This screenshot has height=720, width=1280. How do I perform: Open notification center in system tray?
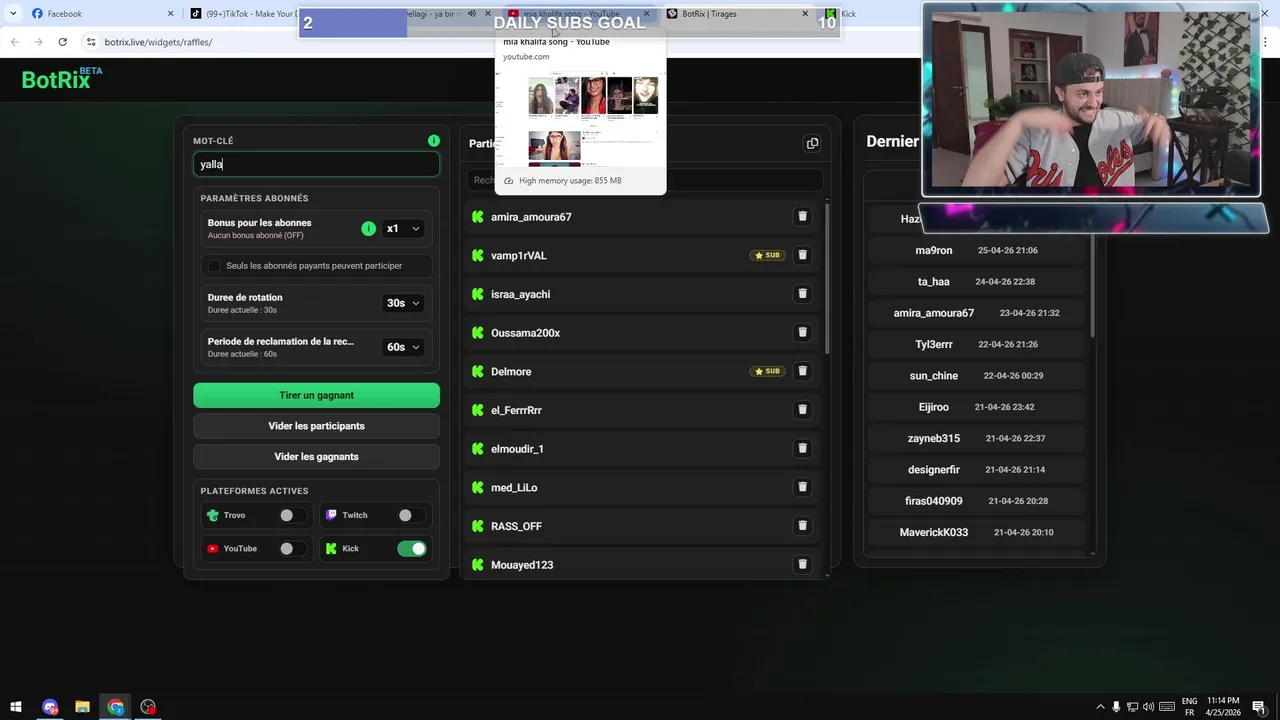[1259, 707]
